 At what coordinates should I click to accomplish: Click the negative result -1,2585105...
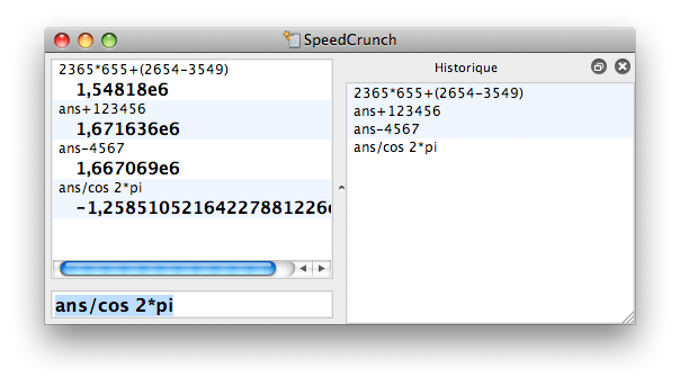[203, 208]
